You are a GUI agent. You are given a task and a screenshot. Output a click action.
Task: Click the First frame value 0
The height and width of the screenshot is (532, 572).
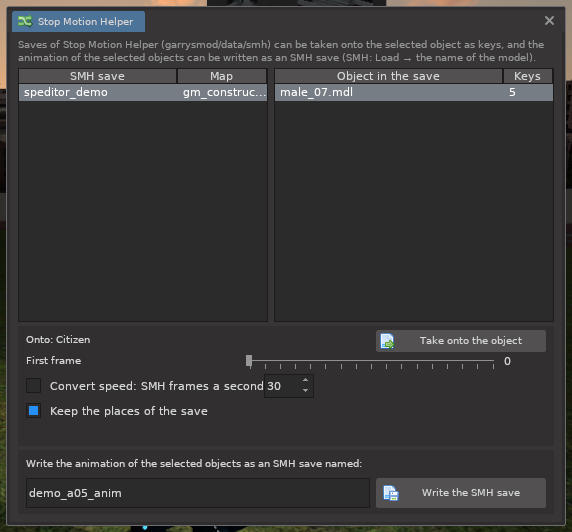click(x=507, y=361)
